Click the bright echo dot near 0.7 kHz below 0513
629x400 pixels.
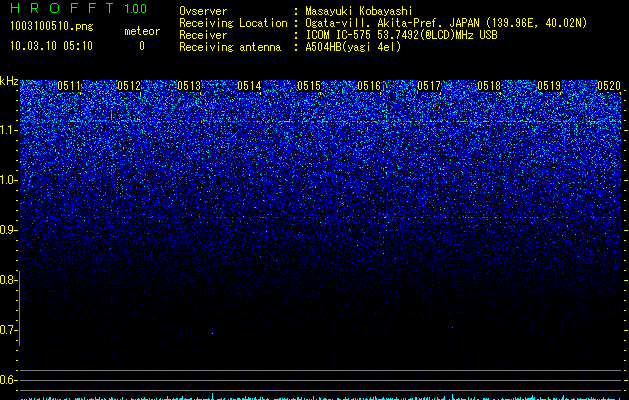[x=212, y=333]
